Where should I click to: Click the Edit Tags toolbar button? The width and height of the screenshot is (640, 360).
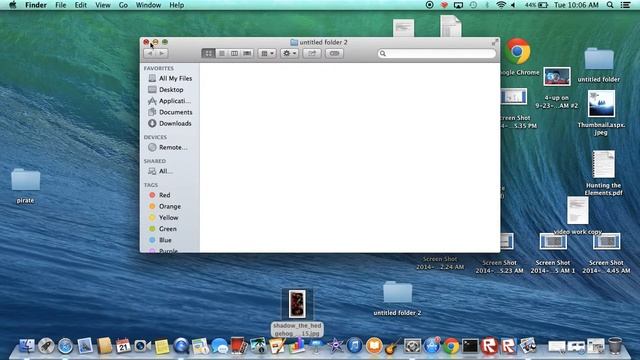(334, 53)
